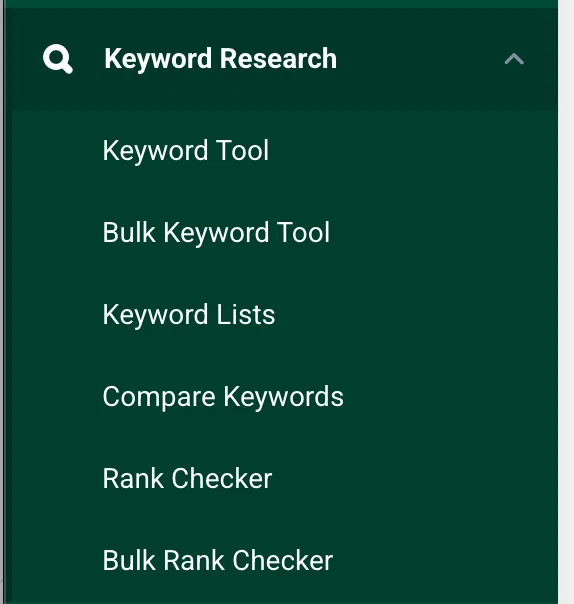
Task: Click the lighter green bar above Keyword Research
Action: click(281, 4)
